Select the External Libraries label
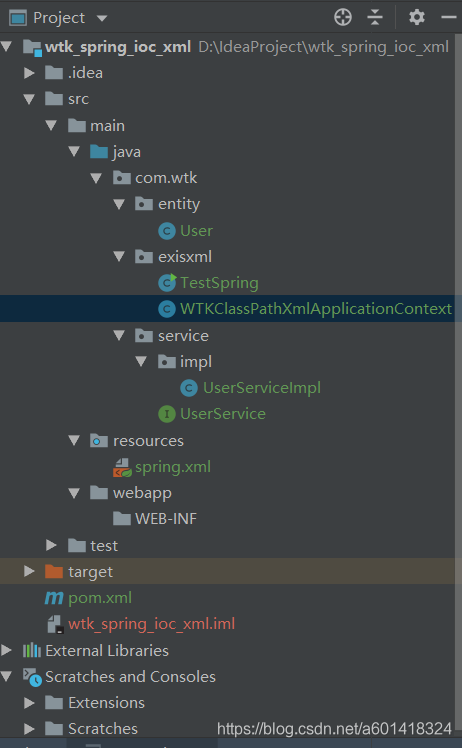This screenshot has height=748, width=462. click(x=107, y=650)
